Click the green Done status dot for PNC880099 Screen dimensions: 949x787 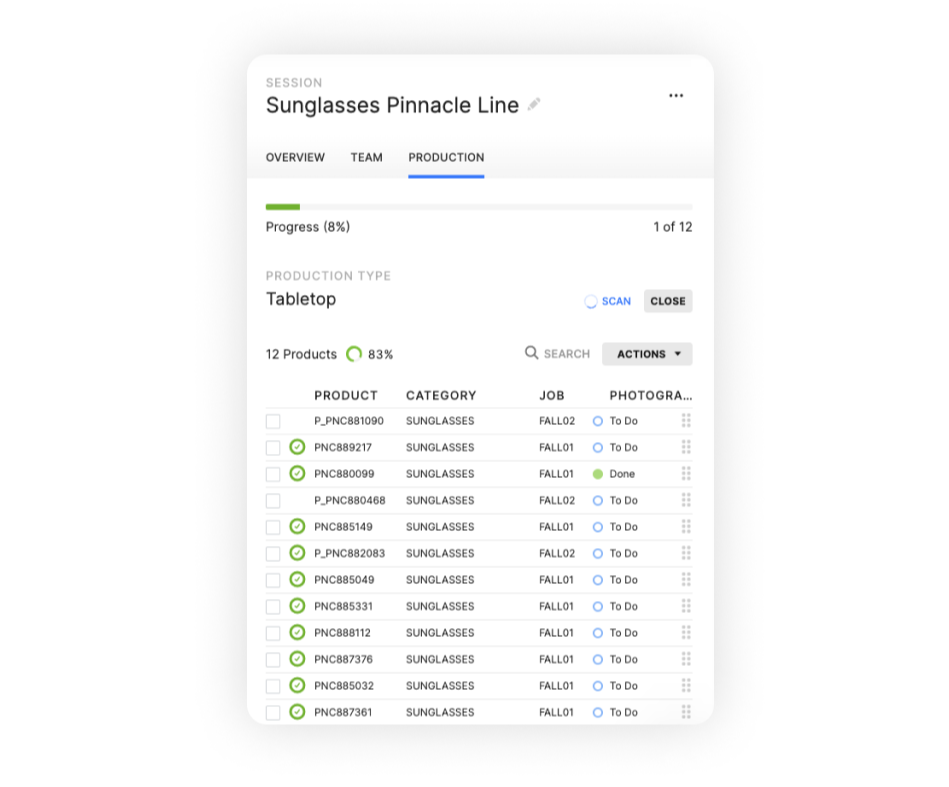[x=598, y=473]
